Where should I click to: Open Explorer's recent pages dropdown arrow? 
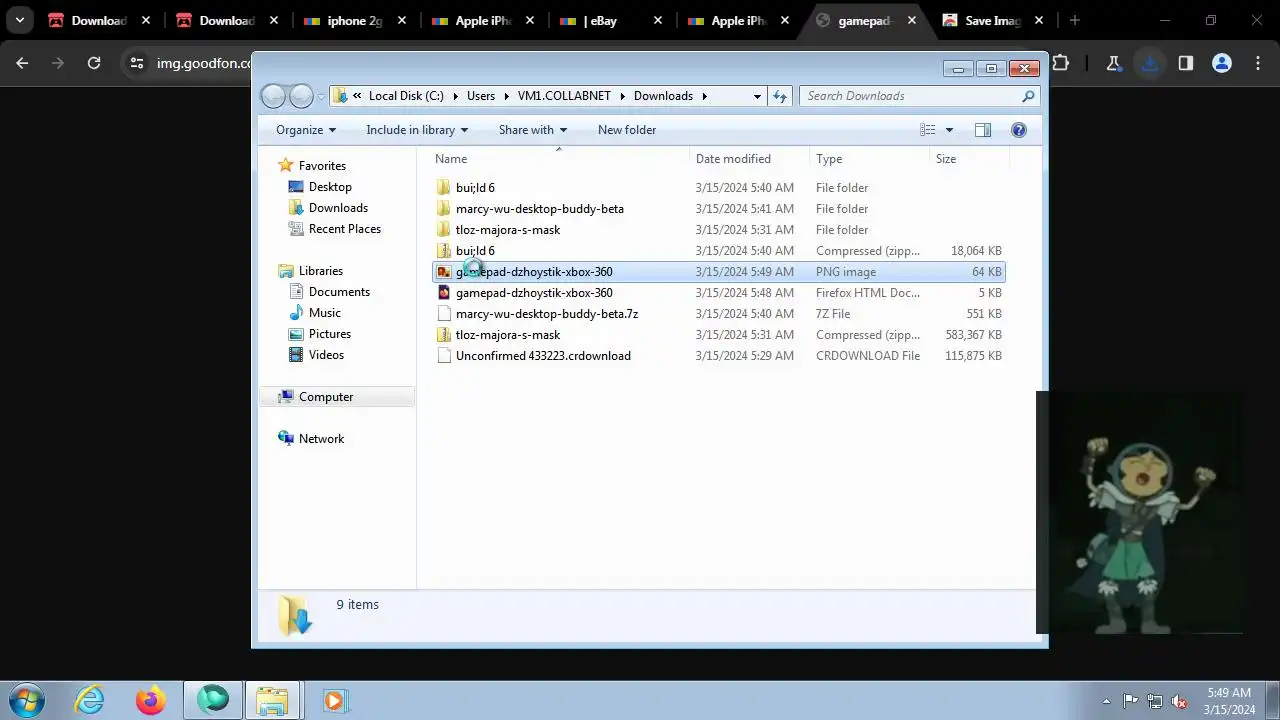pos(321,97)
